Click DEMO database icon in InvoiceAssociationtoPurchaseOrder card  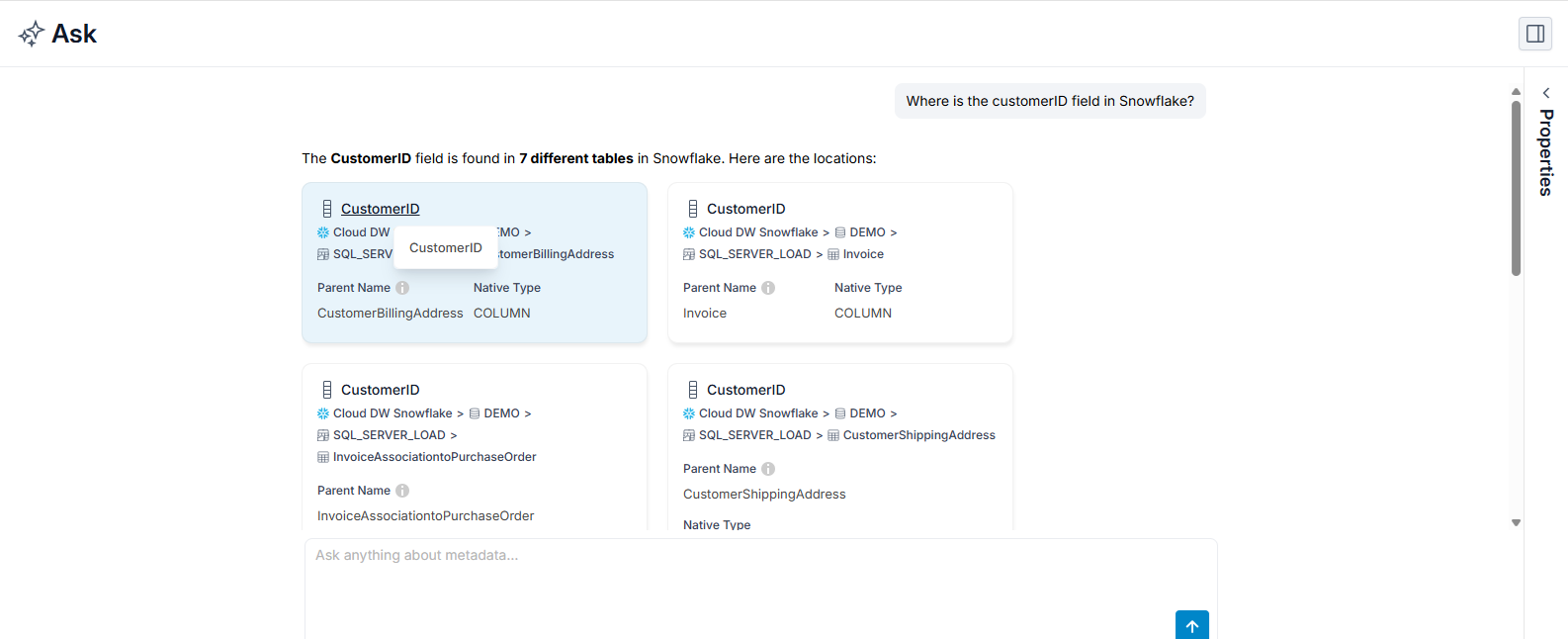coord(475,413)
